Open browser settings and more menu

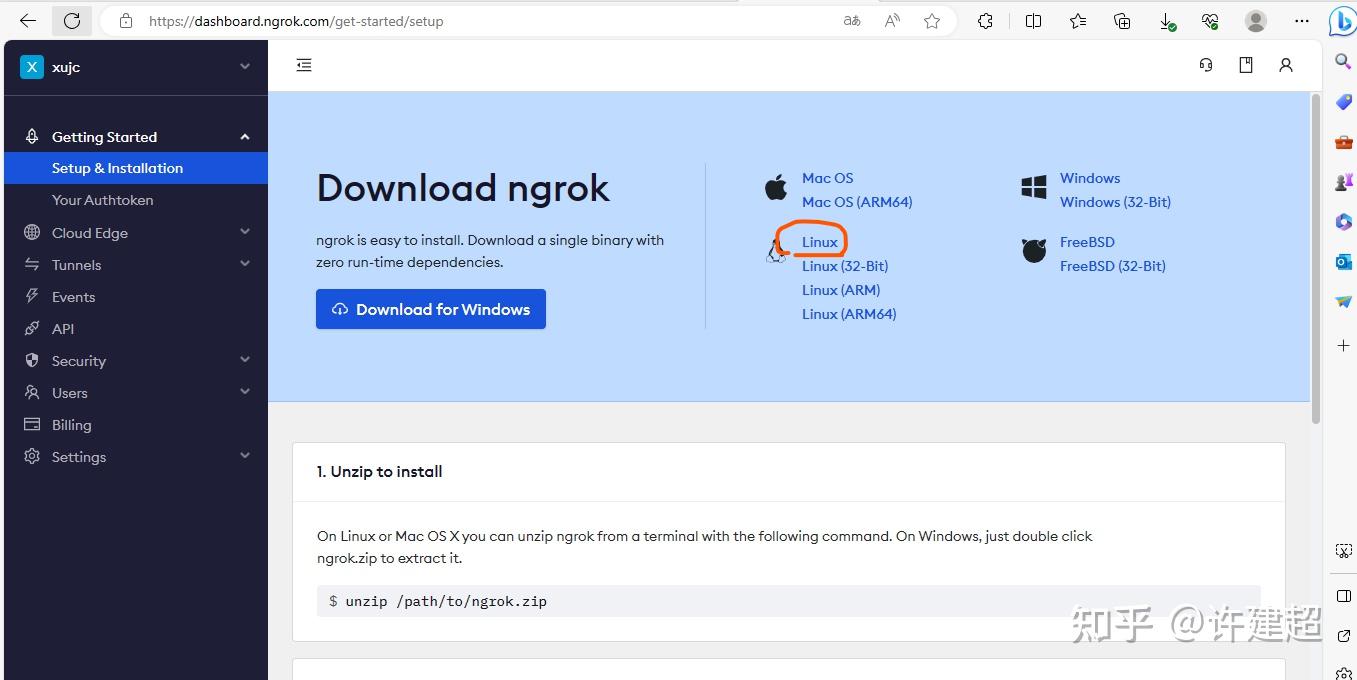pyautogui.click(x=1301, y=21)
